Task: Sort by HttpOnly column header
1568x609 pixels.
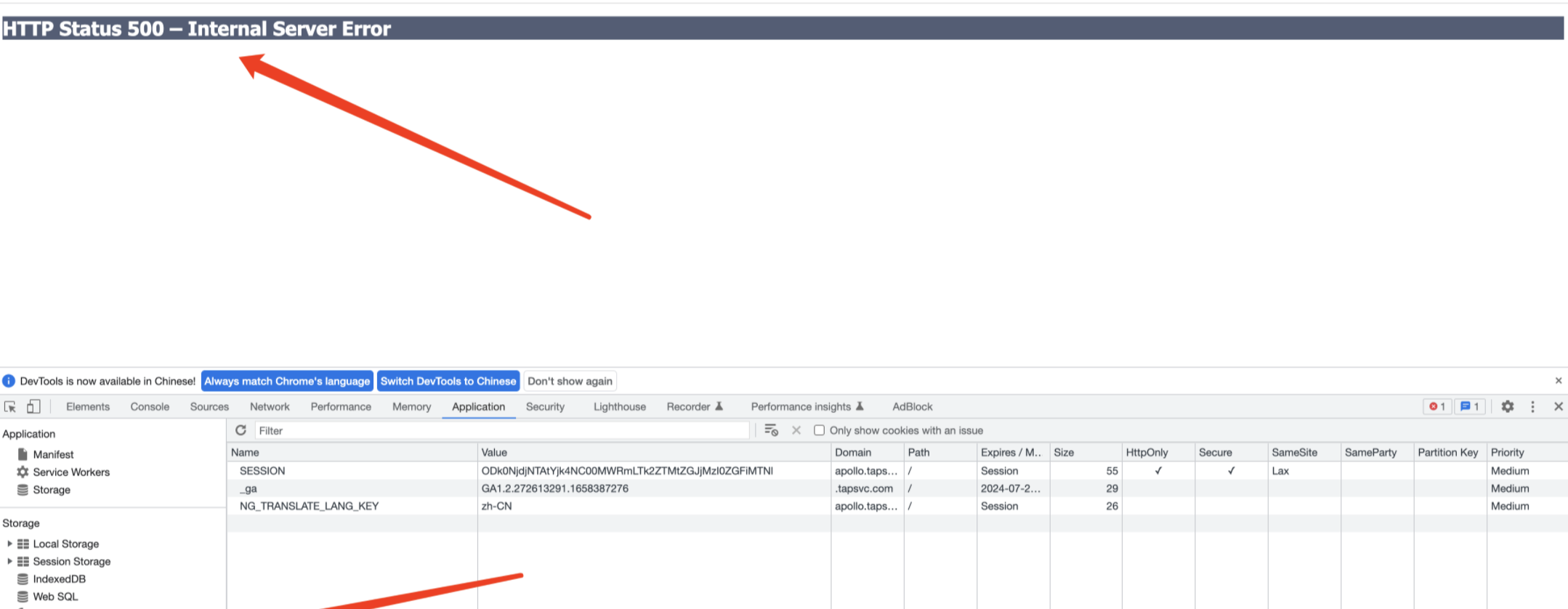Action: [1159, 452]
